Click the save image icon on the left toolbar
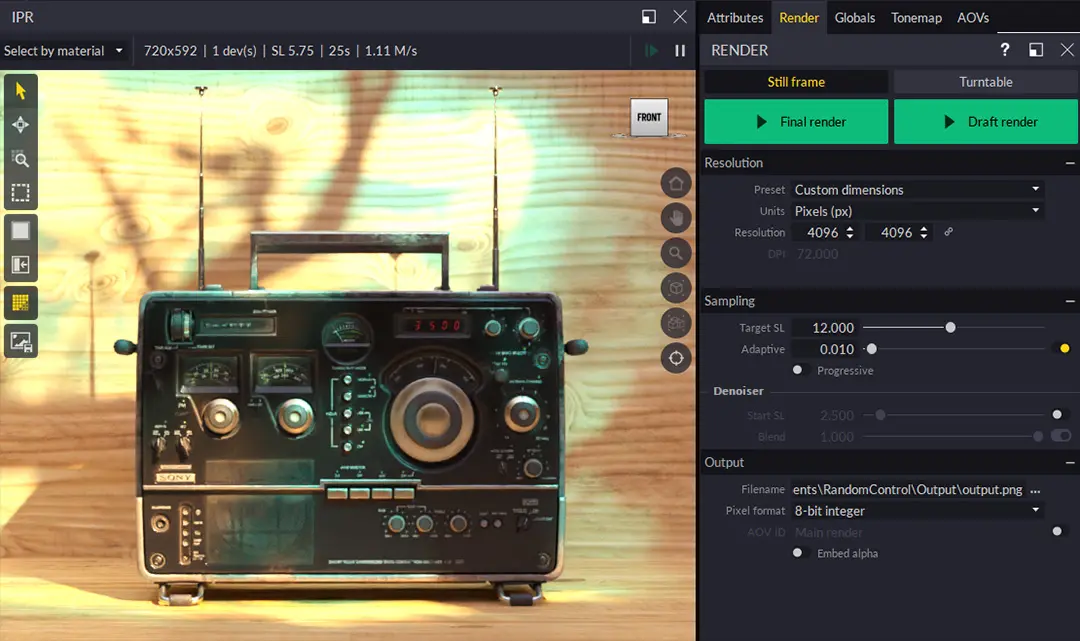1080x641 pixels. click(x=20, y=340)
